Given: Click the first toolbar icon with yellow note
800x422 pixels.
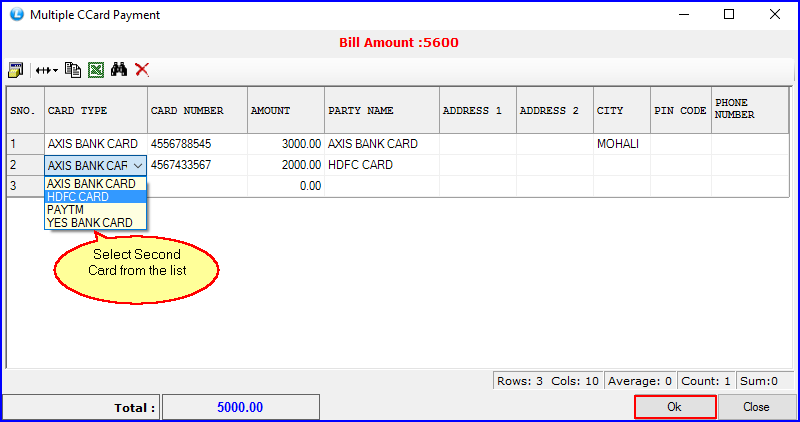Looking at the screenshot, I should pos(16,70).
